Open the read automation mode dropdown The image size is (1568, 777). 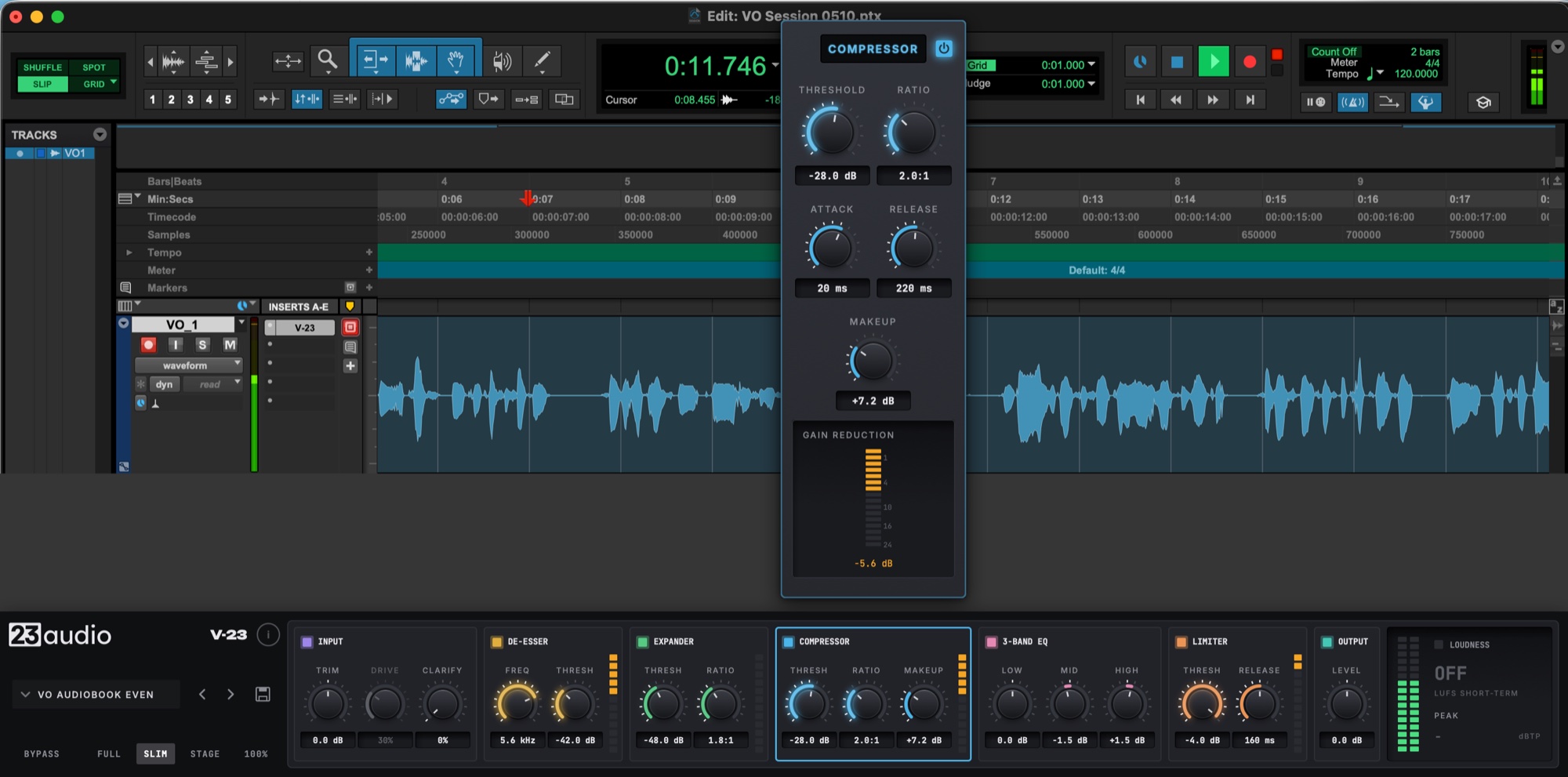[x=212, y=384]
